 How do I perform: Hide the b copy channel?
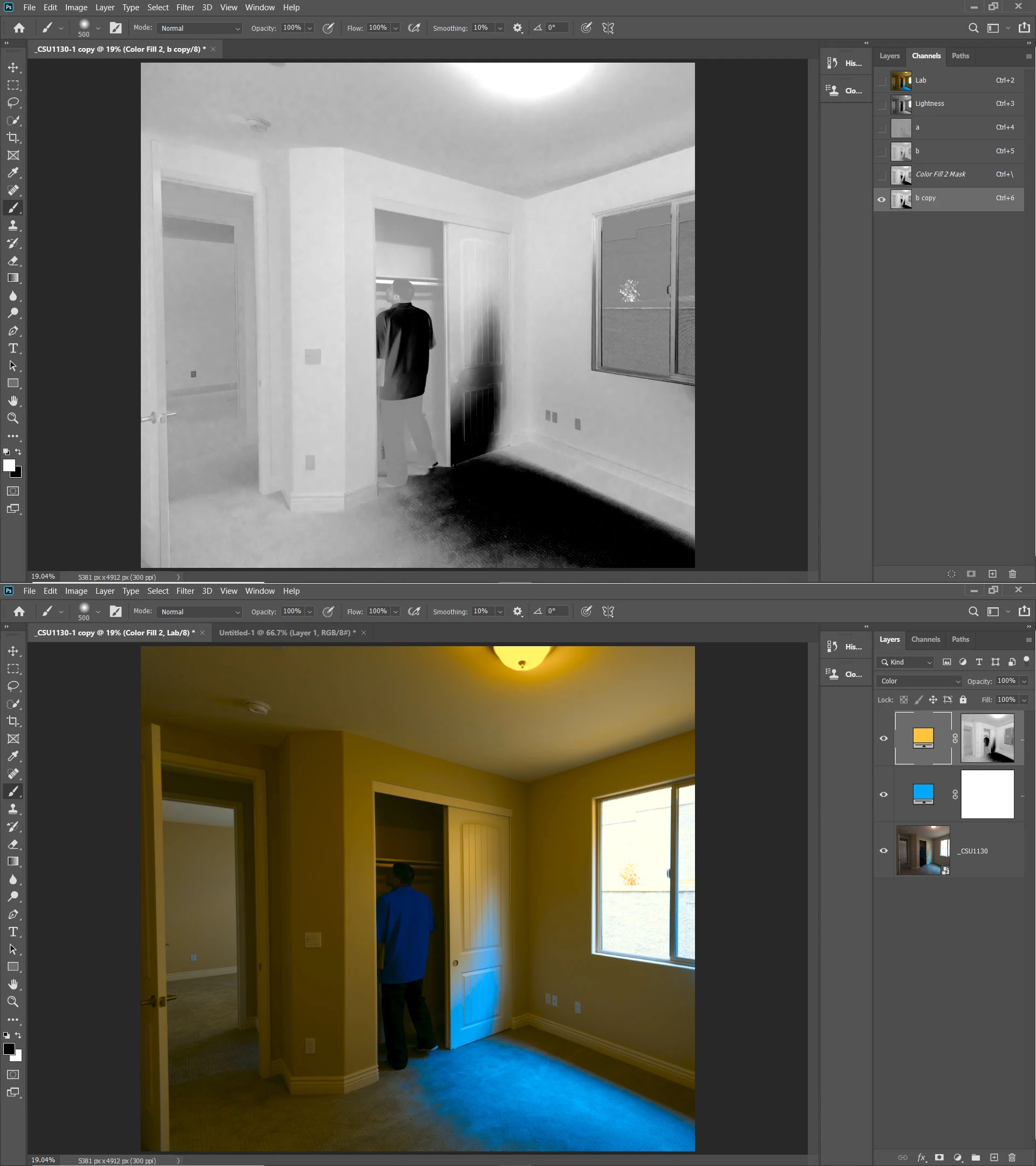click(882, 199)
